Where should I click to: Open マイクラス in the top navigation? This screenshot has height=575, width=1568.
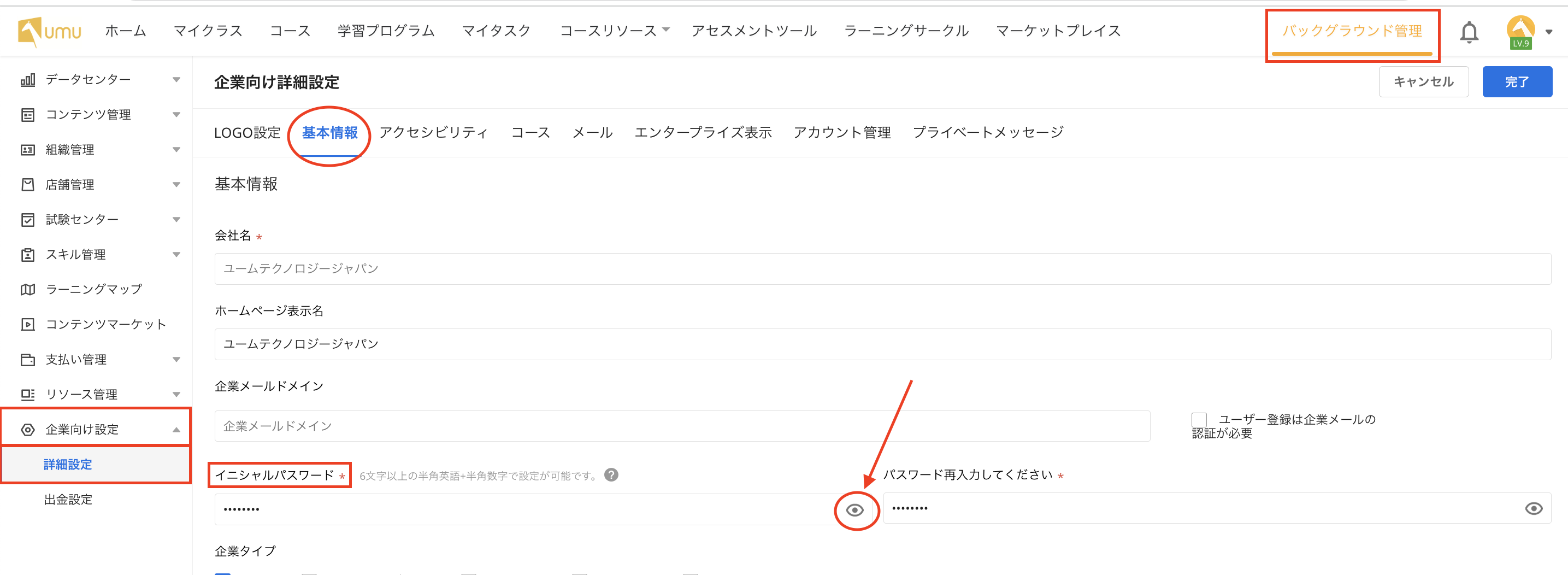coord(208,31)
